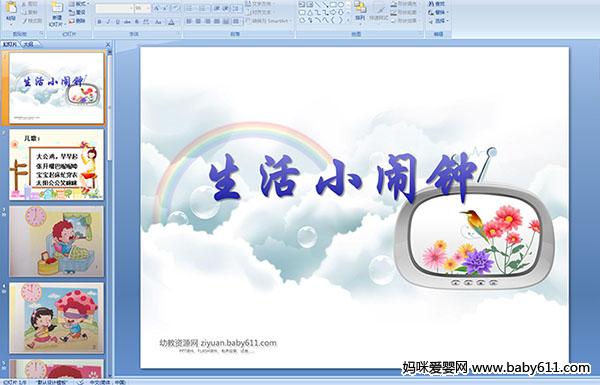Open ziyuan.baby611.com link on slide

(238, 343)
